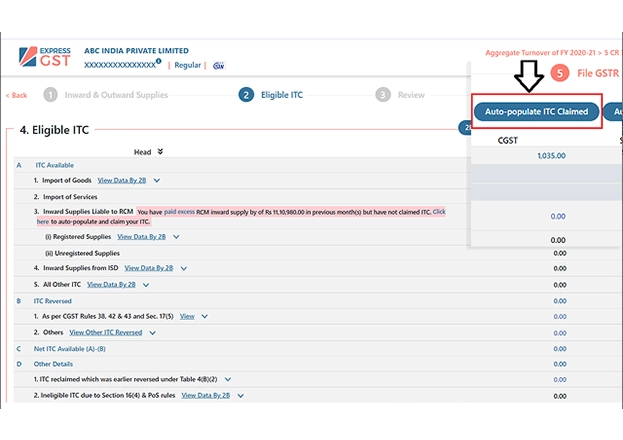Click the GSTN badge icon next to Regular
623x440 pixels.
click(x=218, y=65)
